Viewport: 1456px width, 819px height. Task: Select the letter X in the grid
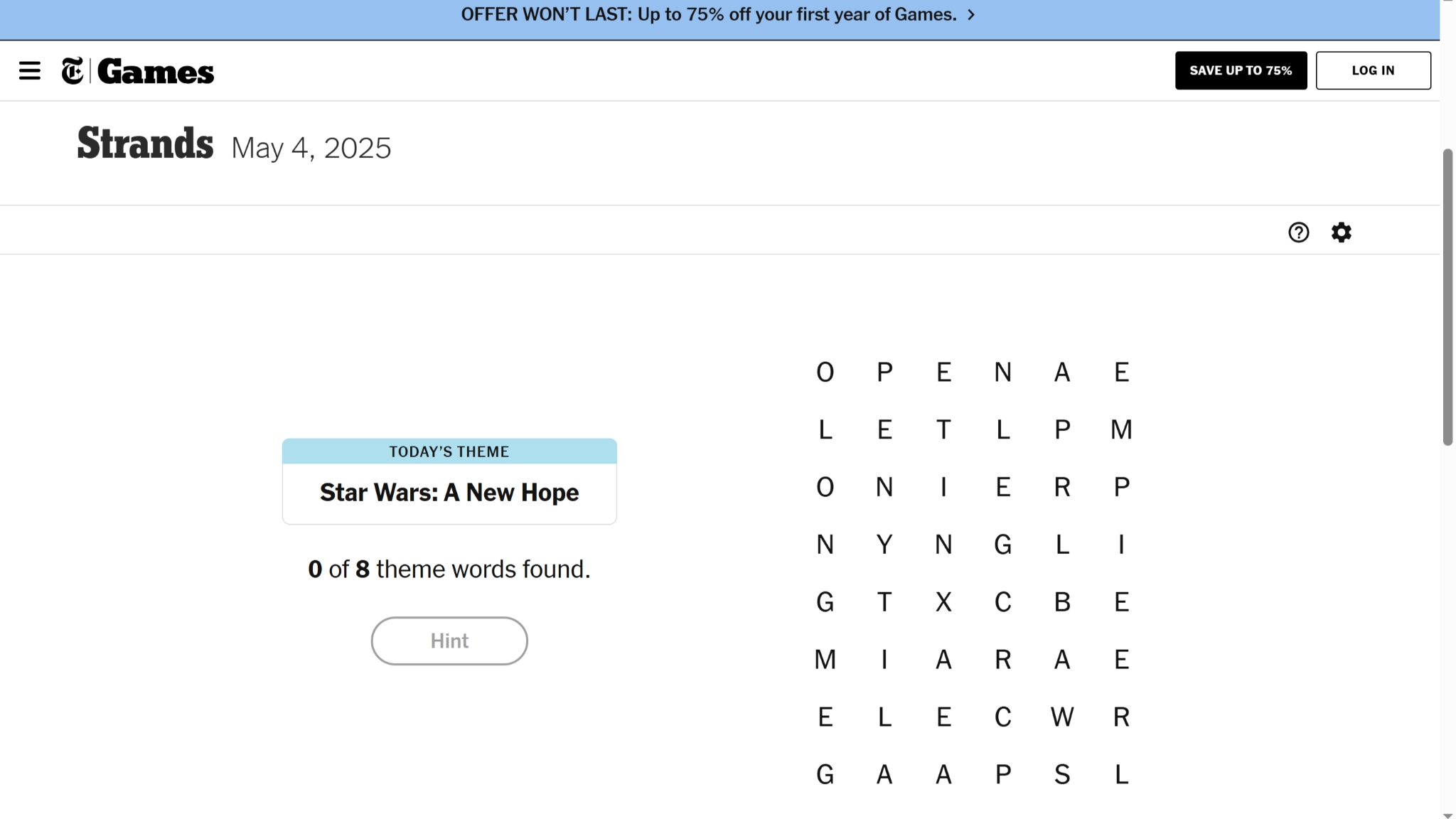(x=943, y=601)
